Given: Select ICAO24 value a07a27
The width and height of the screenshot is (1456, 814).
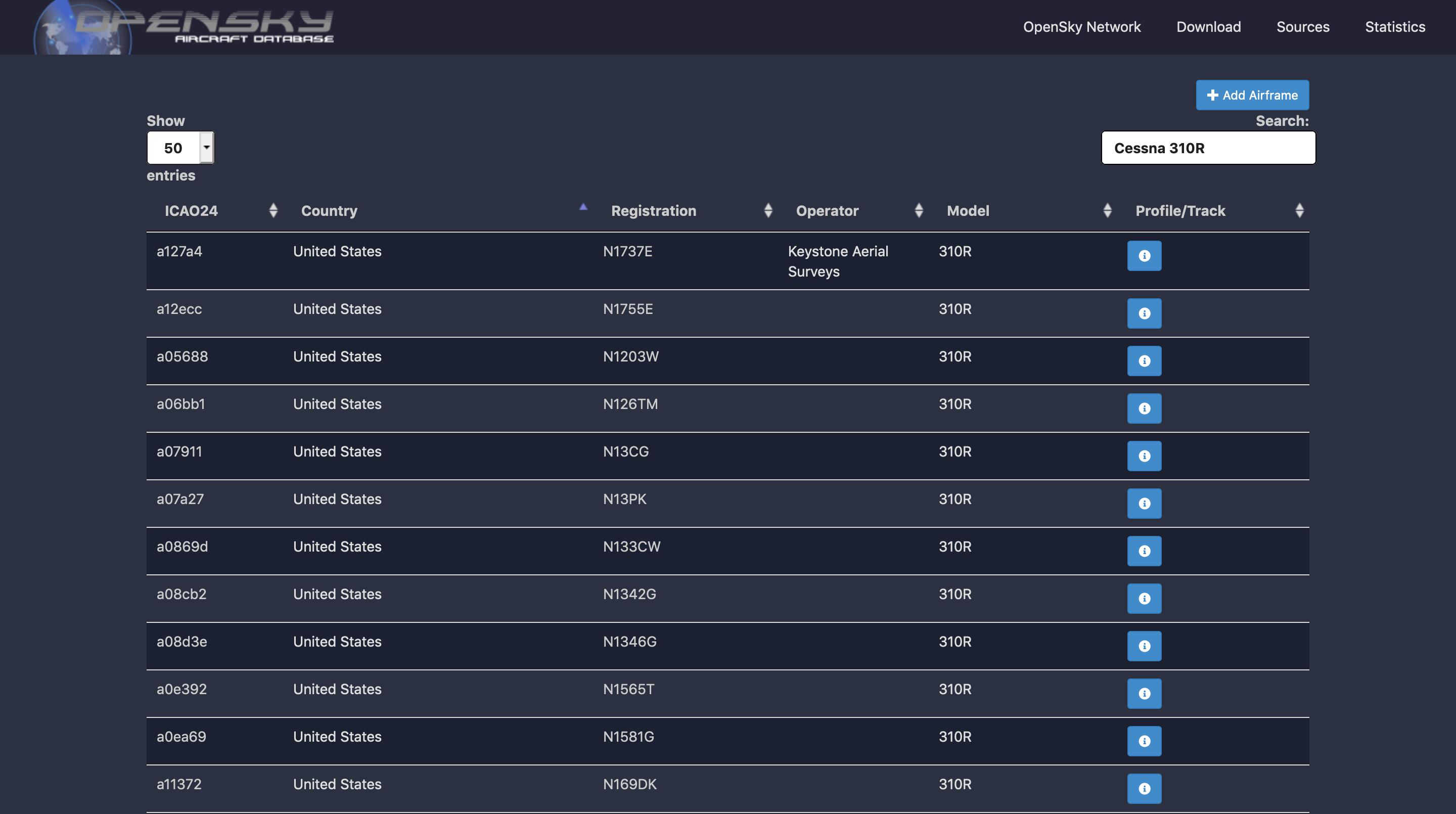Looking at the screenshot, I should (x=180, y=499).
